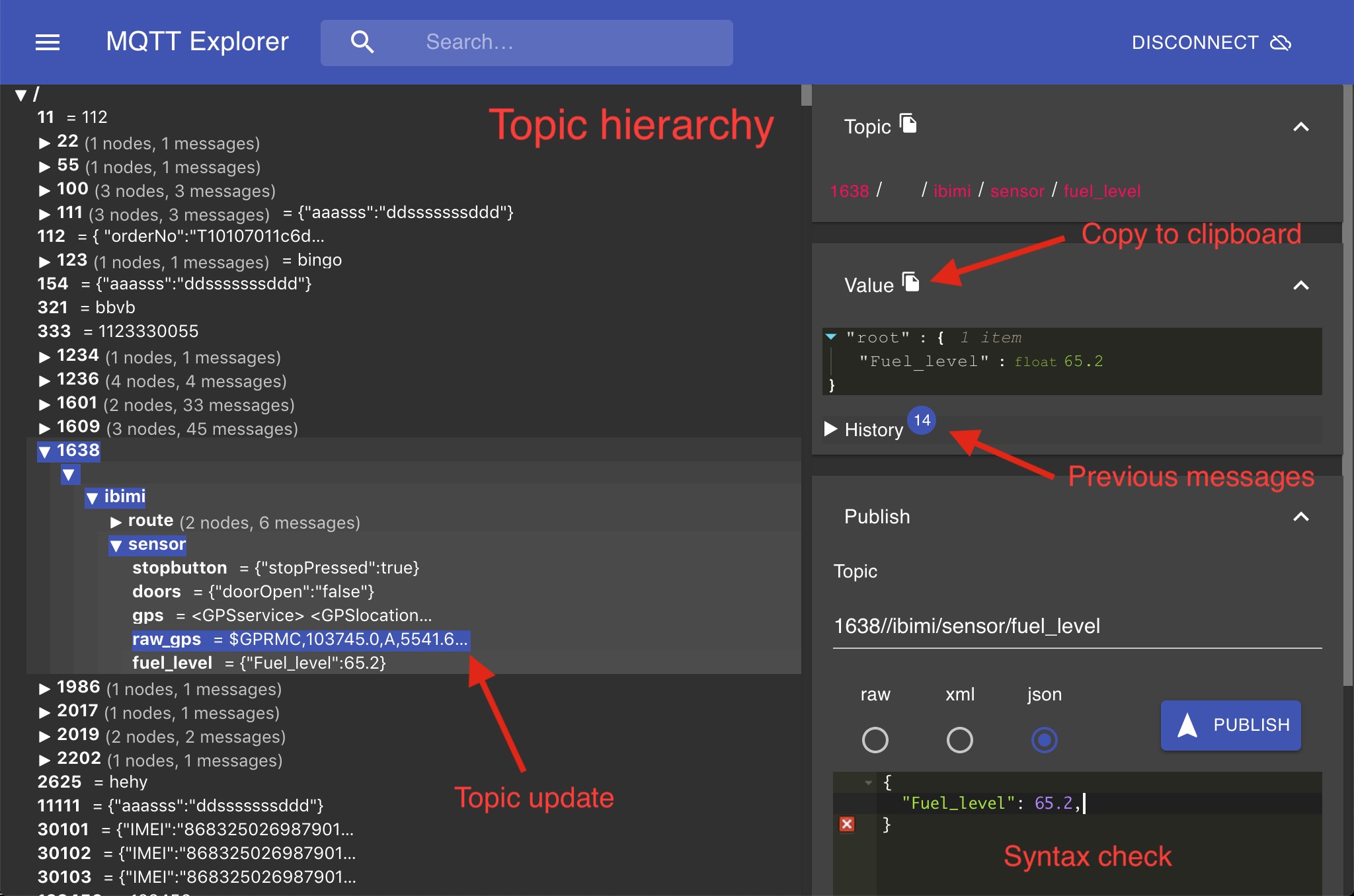The width and height of the screenshot is (1354, 896).
Task: Click the sensor breadcrumb link
Action: (x=1017, y=191)
